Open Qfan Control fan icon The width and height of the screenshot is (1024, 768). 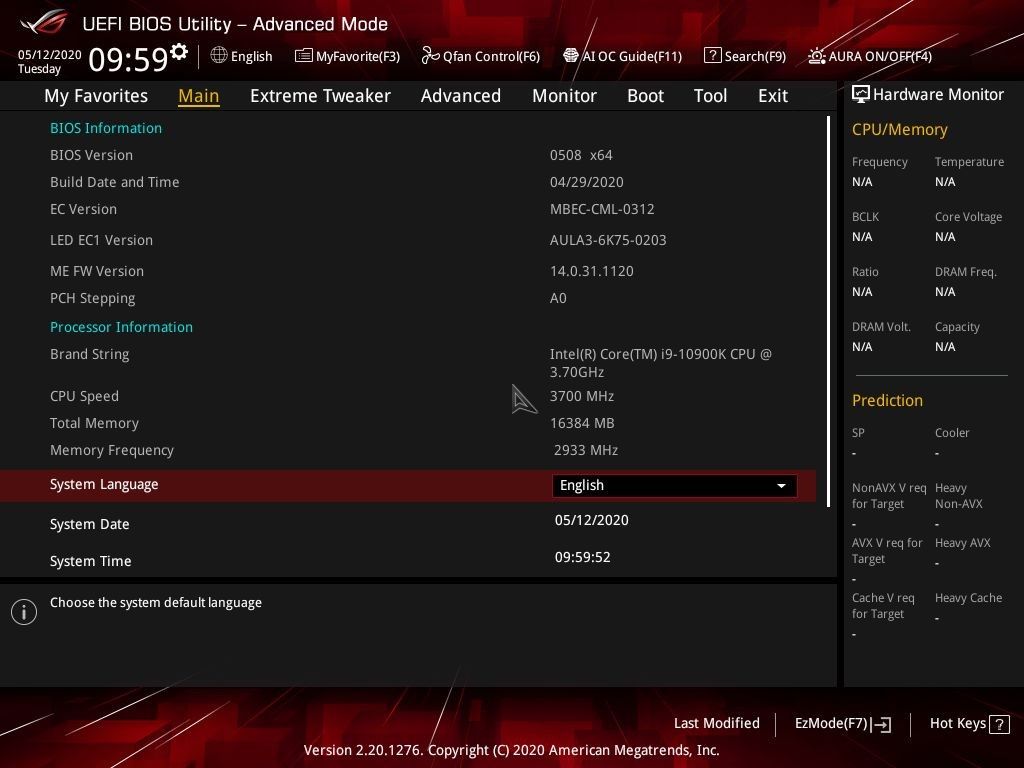tap(430, 56)
